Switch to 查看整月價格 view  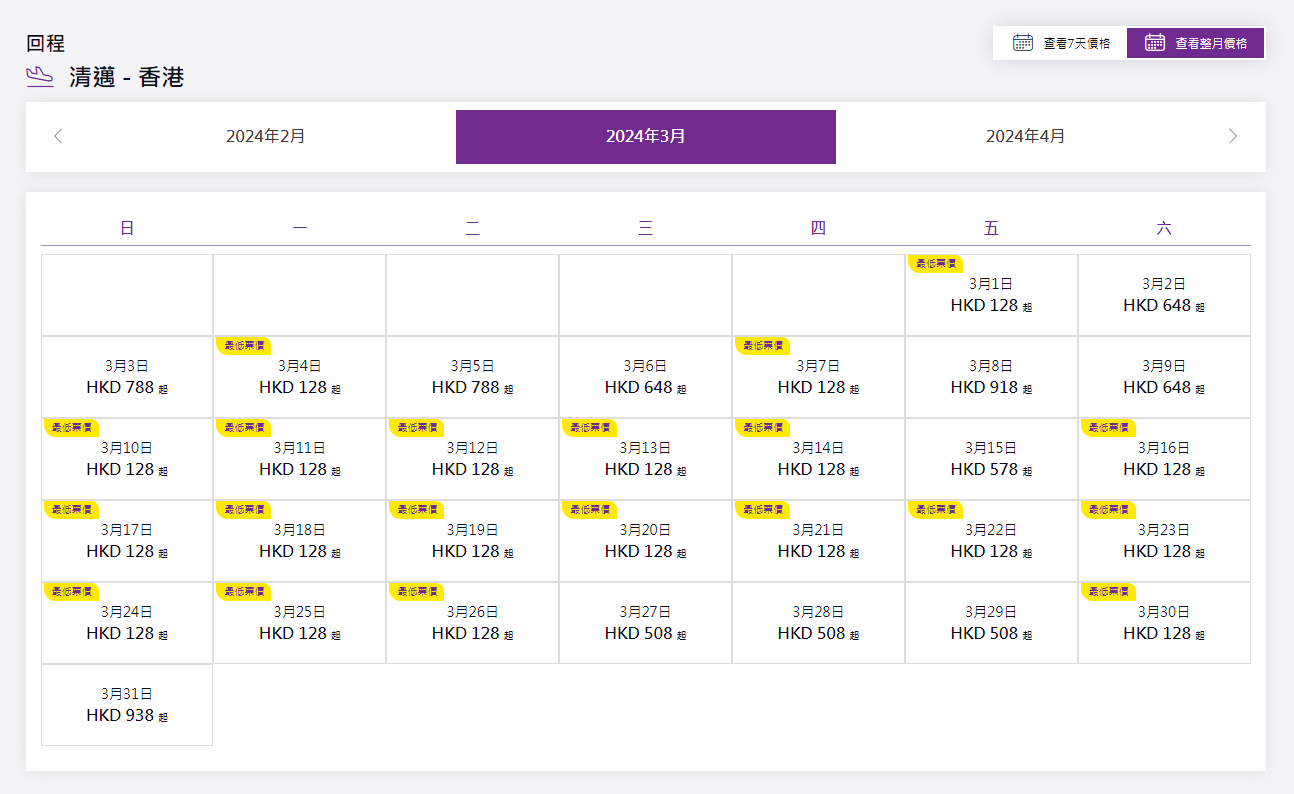(x=1196, y=43)
